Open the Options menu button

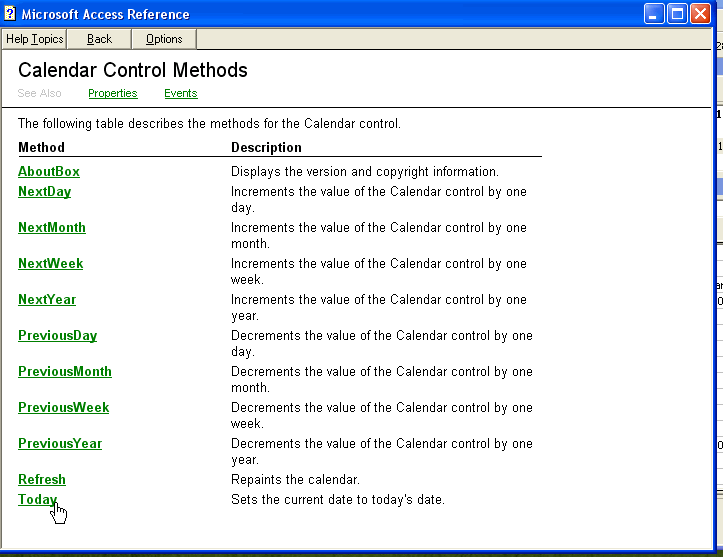tap(164, 39)
